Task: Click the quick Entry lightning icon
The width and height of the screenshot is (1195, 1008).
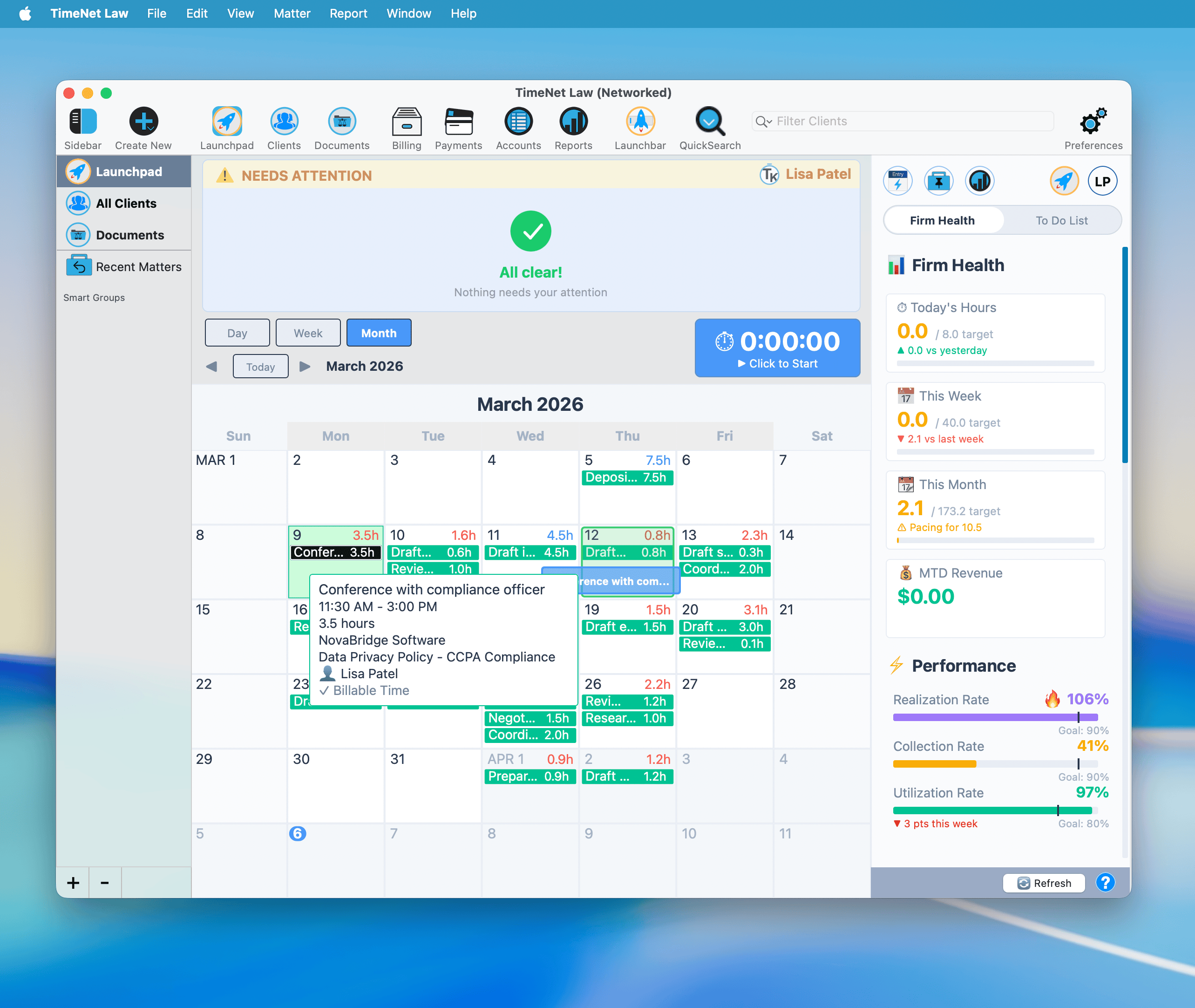Action: pyautogui.click(x=897, y=182)
